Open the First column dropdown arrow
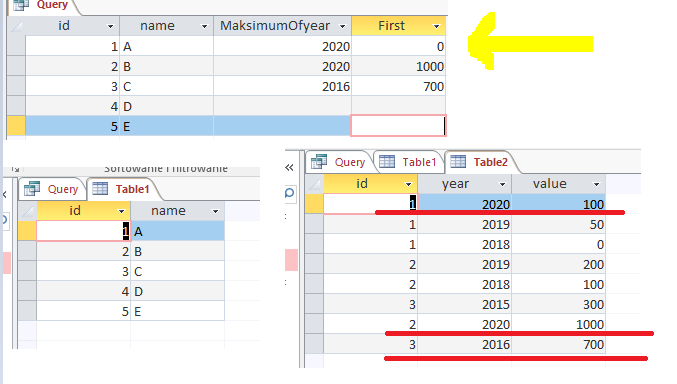677x384 pixels. point(437,26)
